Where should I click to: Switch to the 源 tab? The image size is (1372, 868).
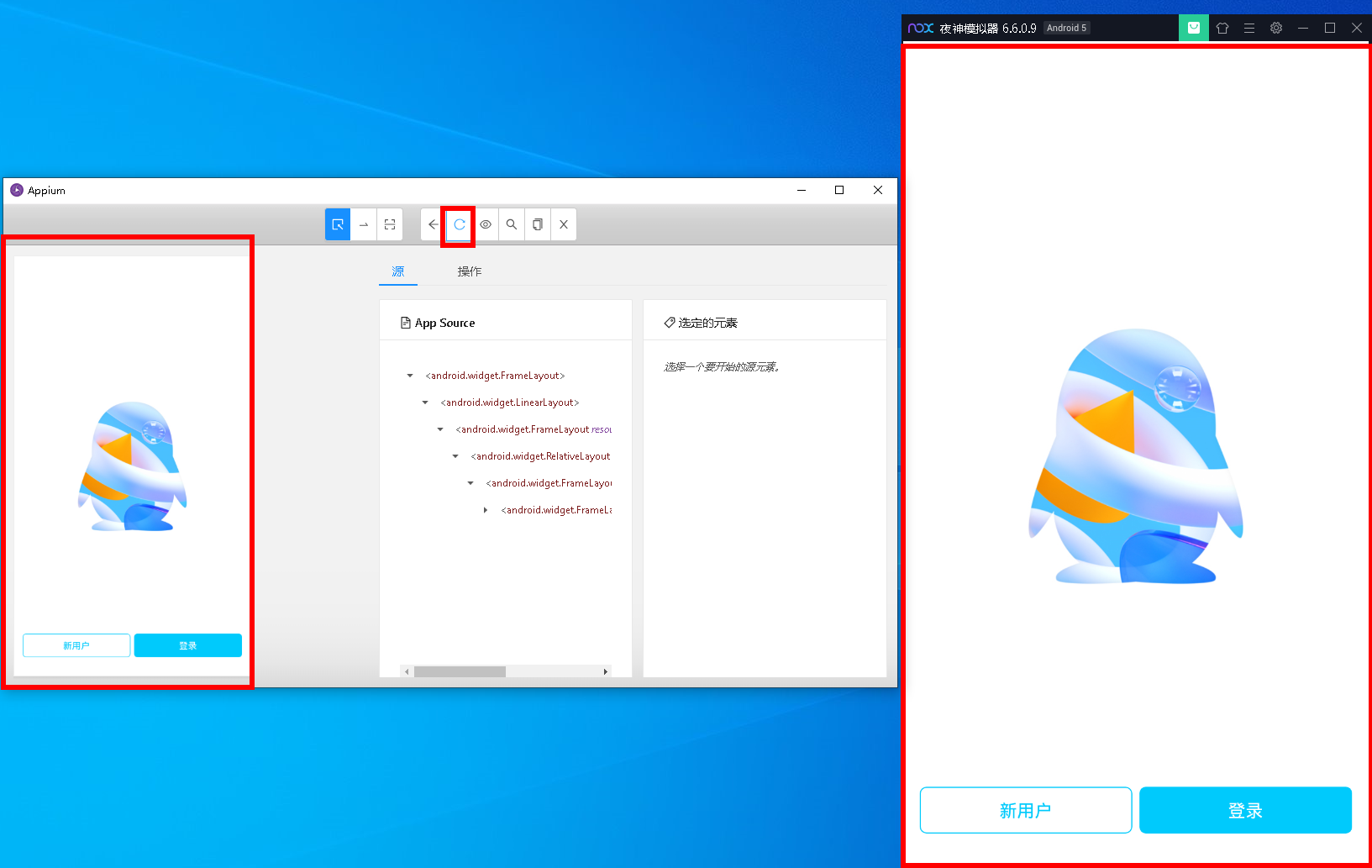pos(398,271)
